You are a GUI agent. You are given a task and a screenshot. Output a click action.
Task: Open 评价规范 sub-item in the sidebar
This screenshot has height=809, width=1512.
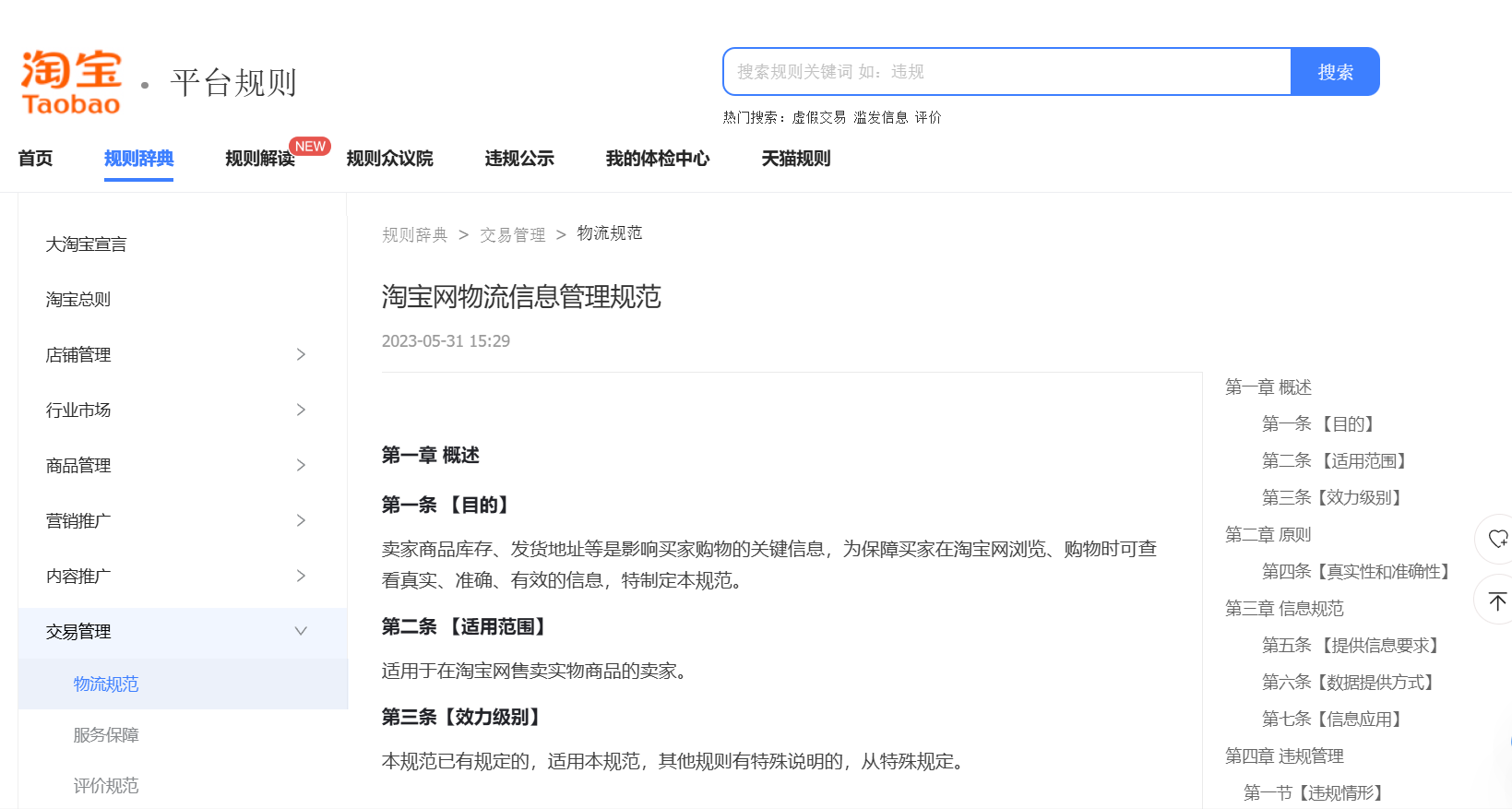(106, 786)
